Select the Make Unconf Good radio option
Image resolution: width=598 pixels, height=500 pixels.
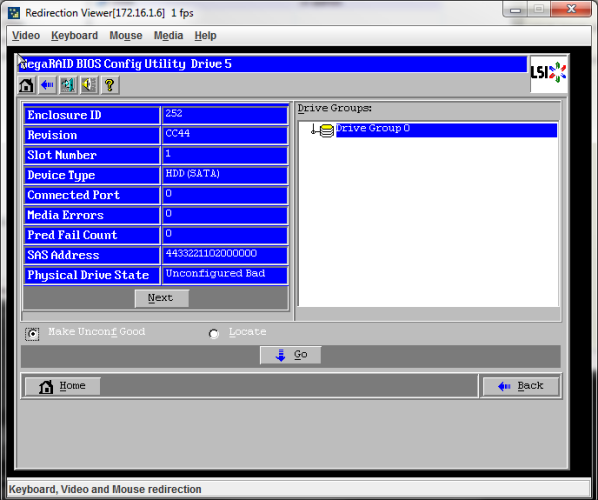[x=32, y=334]
